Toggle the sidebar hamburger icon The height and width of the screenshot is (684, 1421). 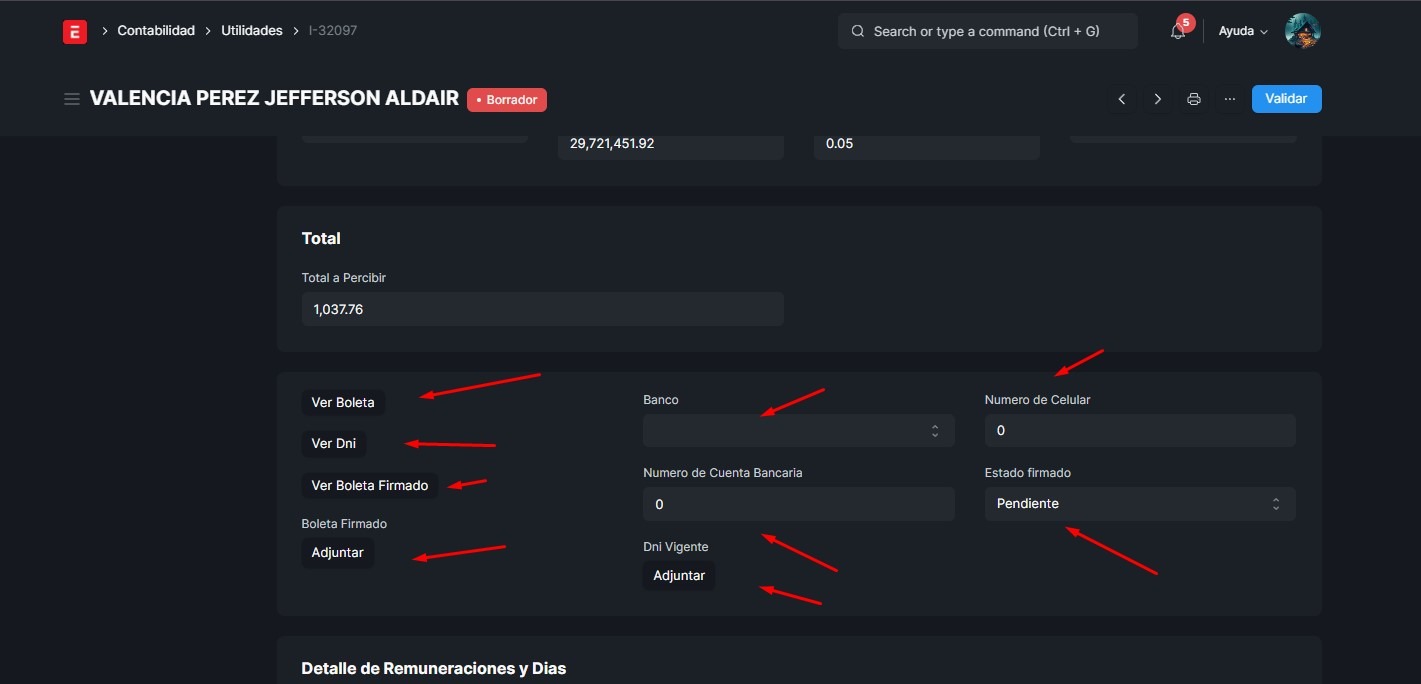pyautogui.click(x=72, y=99)
